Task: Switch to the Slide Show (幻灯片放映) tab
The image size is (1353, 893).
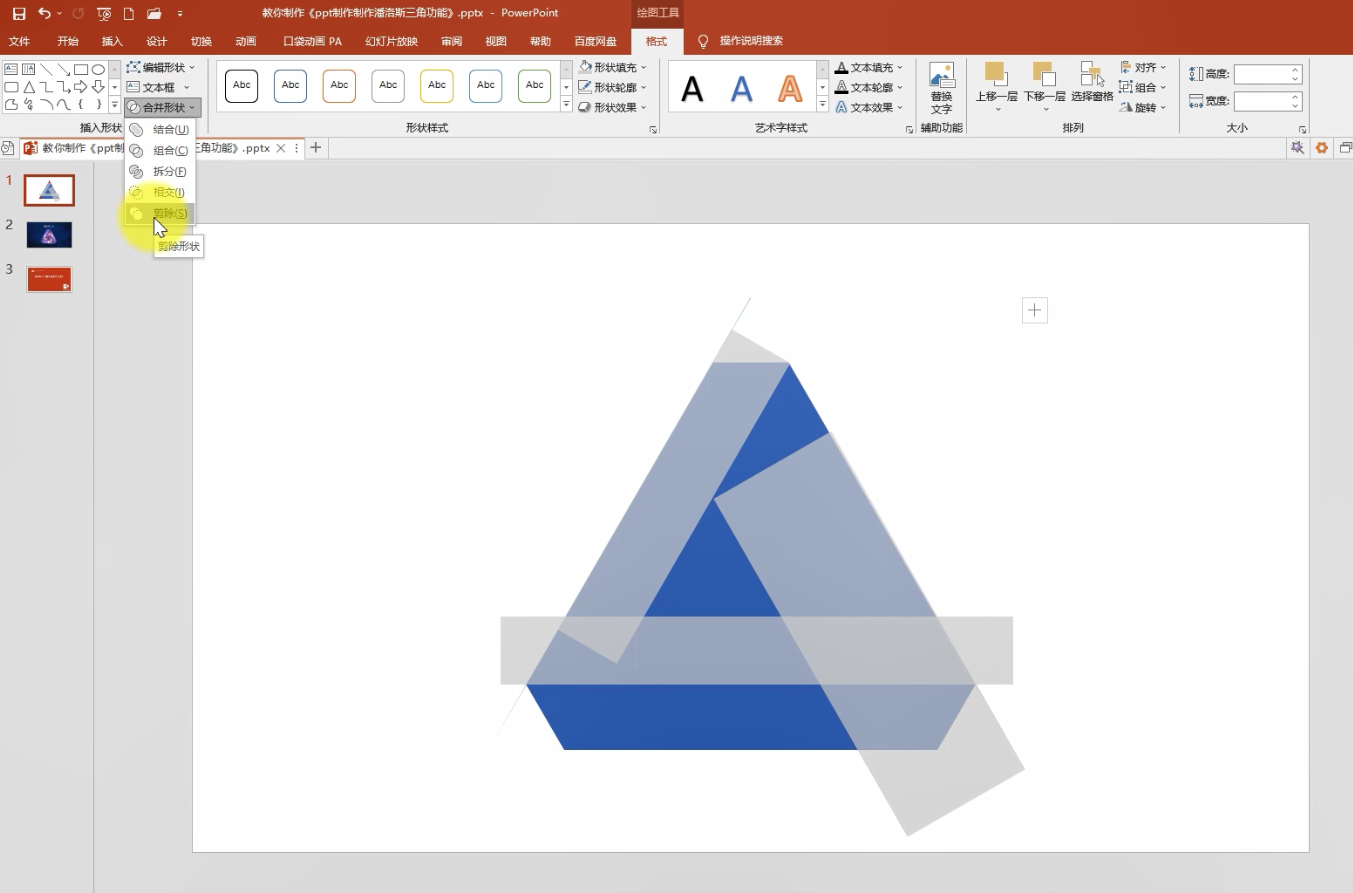Action: pos(392,41)
